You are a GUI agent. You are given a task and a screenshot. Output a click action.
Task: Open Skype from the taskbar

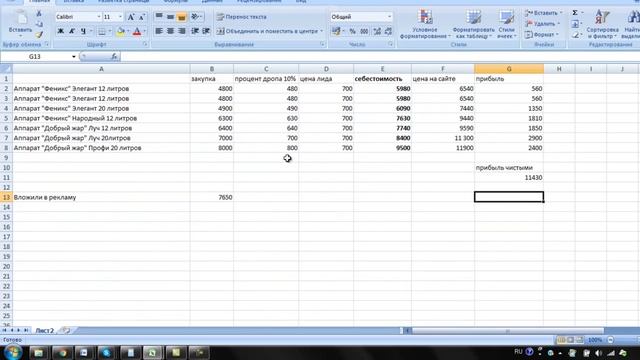(x=107, y=352)
